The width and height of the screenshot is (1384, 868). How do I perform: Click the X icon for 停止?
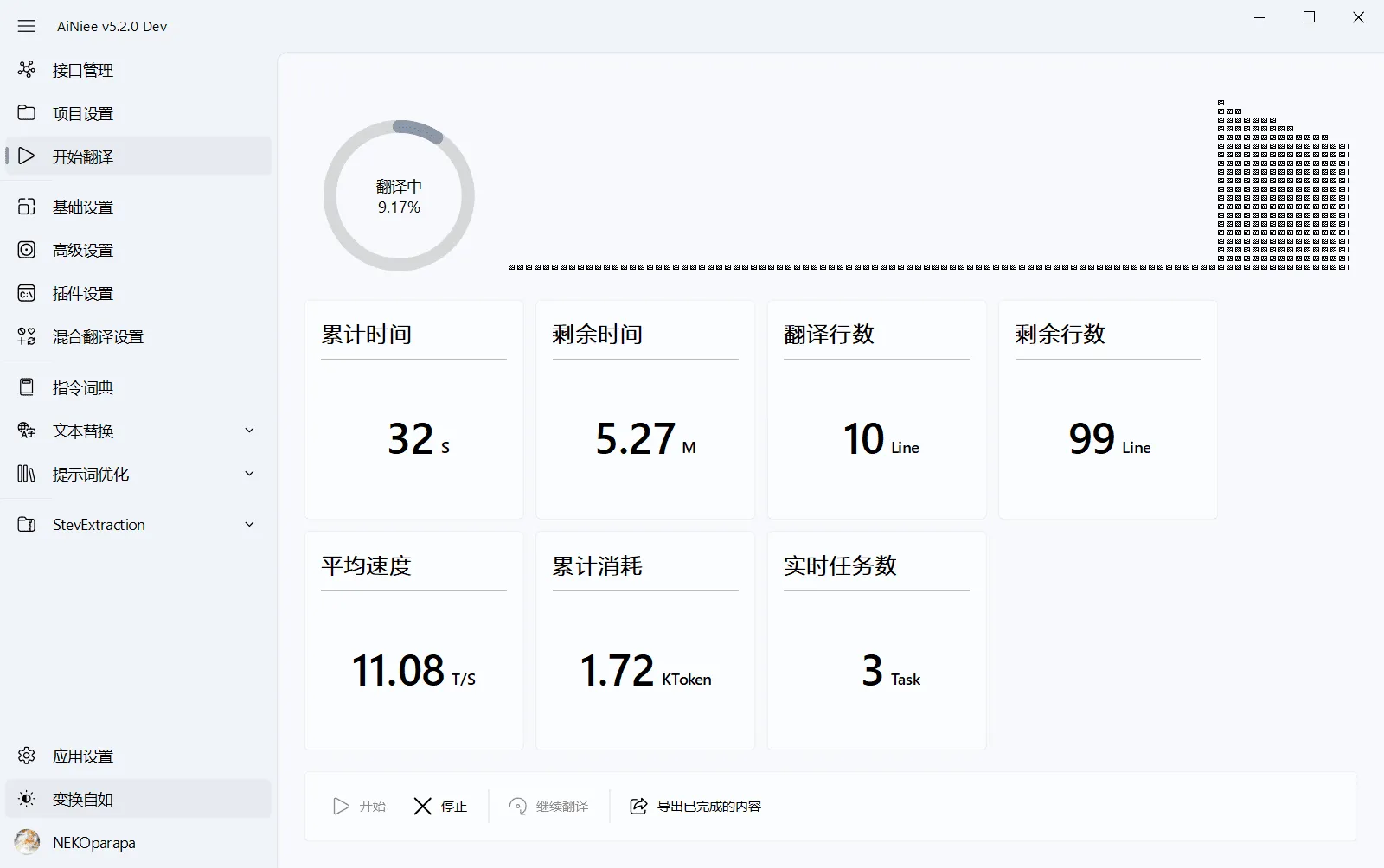[422, 806]
